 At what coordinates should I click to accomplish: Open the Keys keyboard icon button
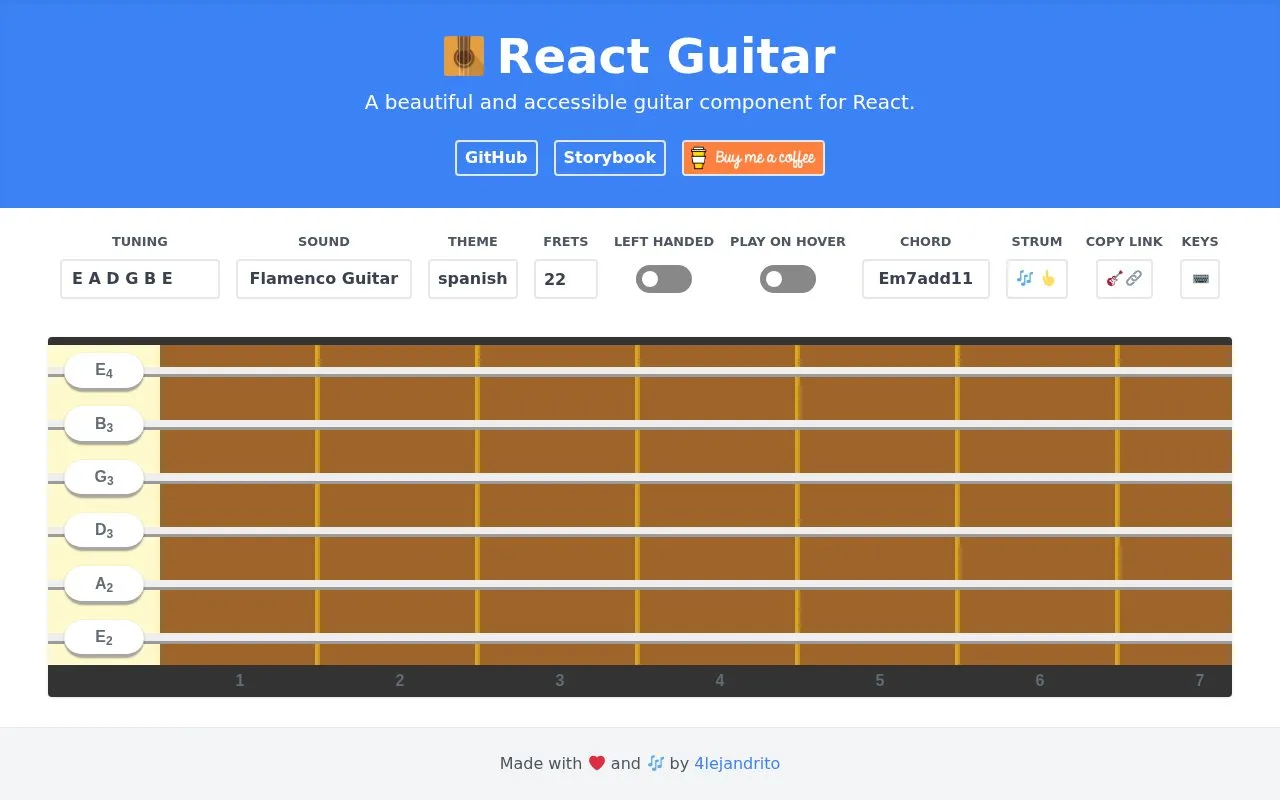pyautogui.click(x=1200, y=279)
